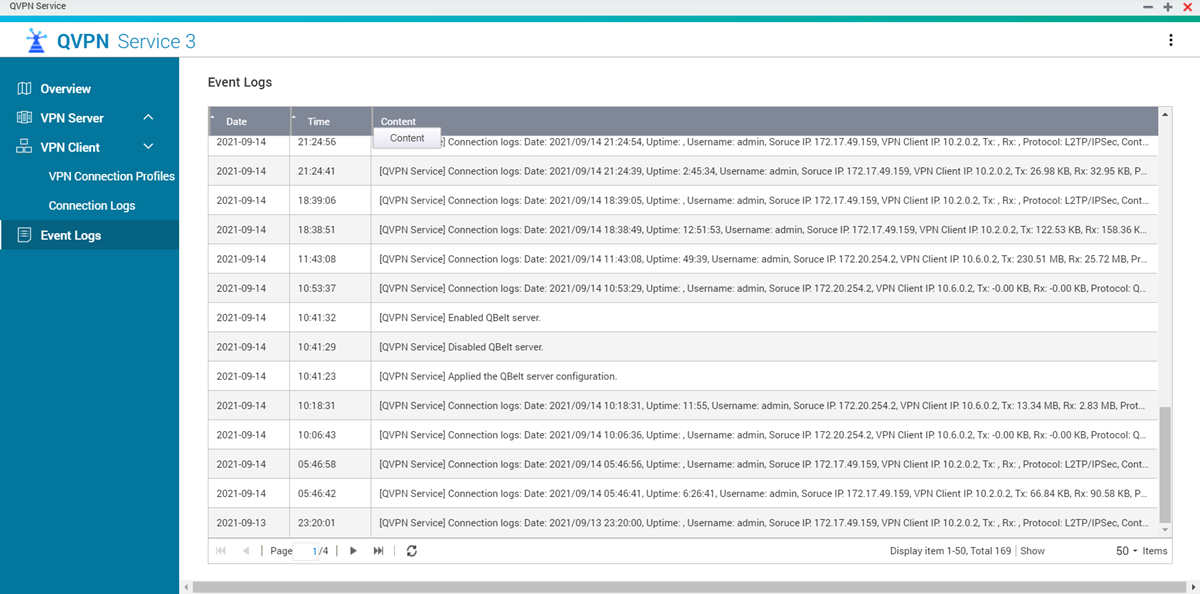Click the horizontal scrollbar at window bottom
The height and width of the screenshot is (594, 1200).
pyautogui.click(x=690, y=587)
